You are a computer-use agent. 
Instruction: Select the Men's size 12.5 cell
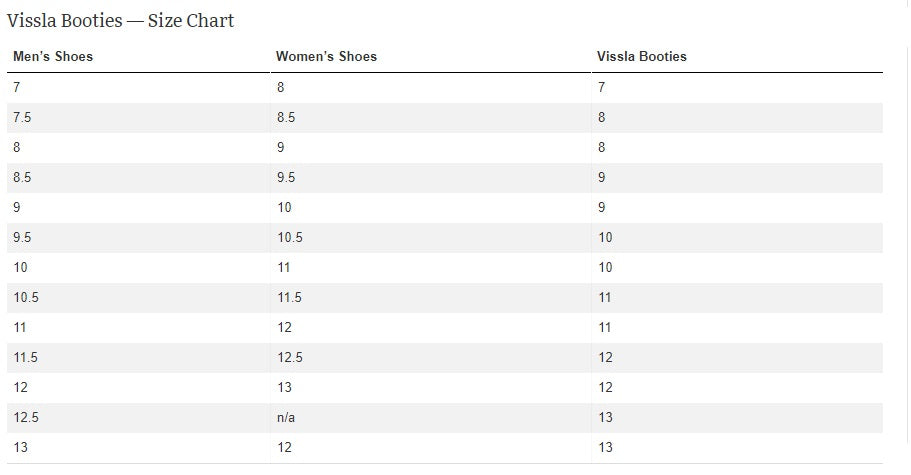pyautogui.click(x=25, y=417)
